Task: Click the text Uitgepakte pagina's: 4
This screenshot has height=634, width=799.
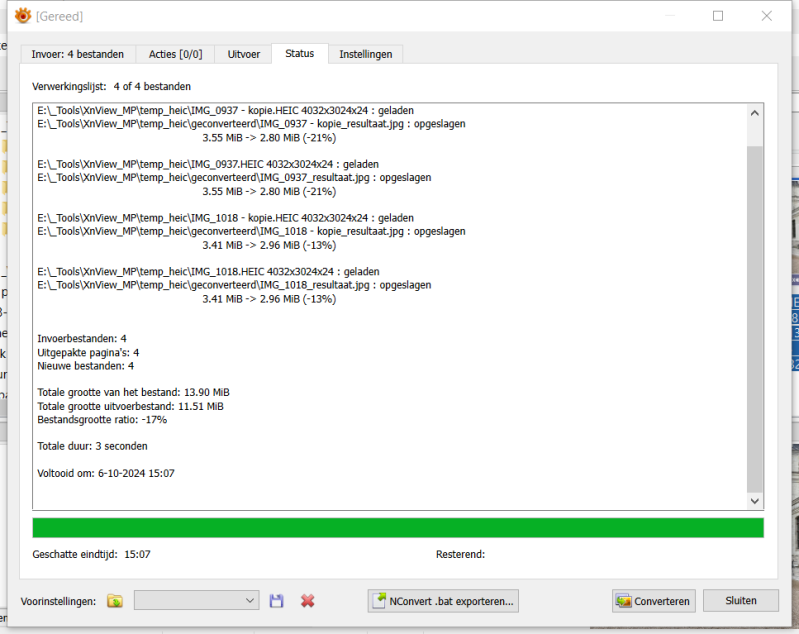Action: (88, 353)
